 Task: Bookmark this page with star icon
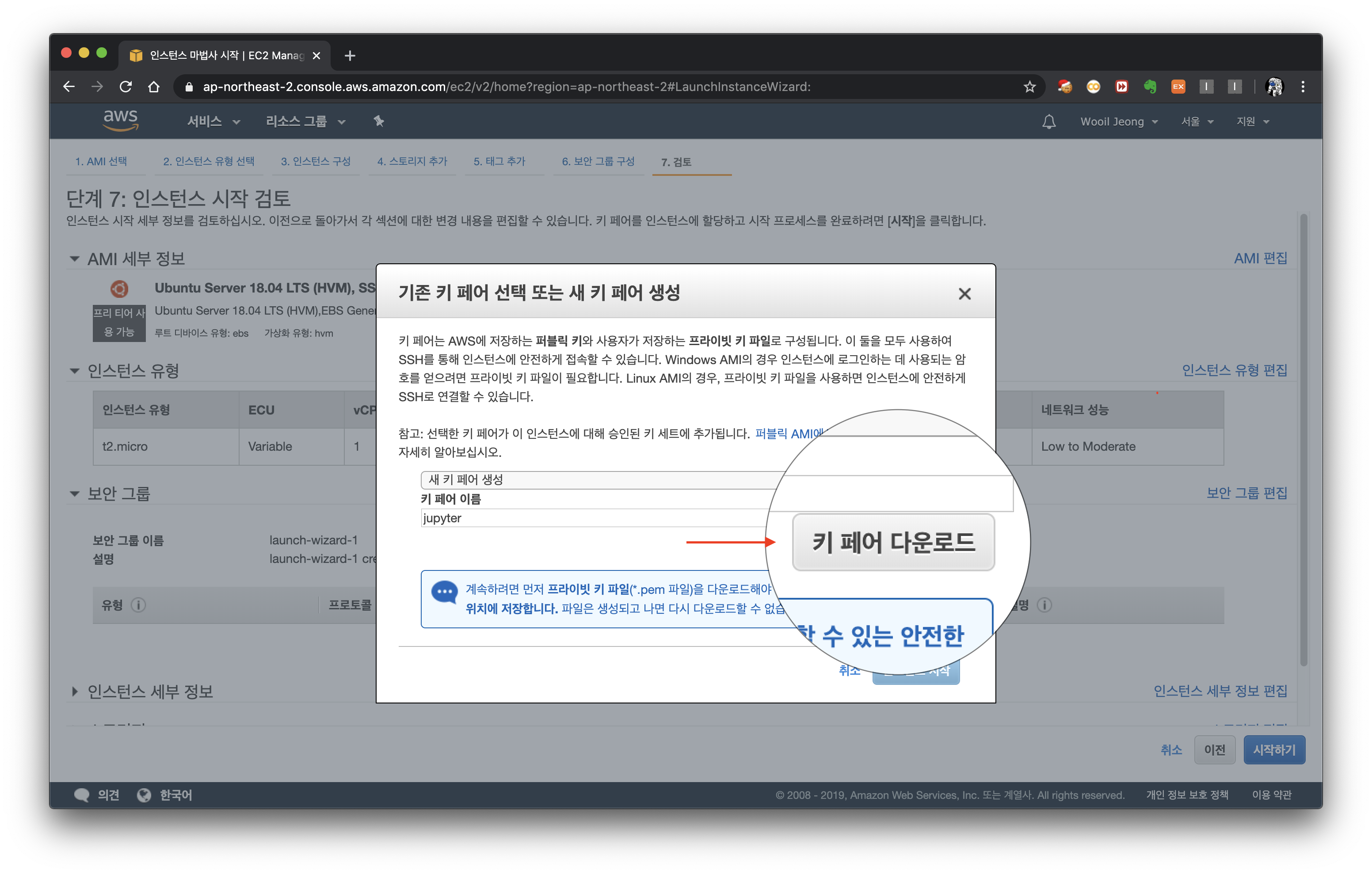pos(1029,87)
